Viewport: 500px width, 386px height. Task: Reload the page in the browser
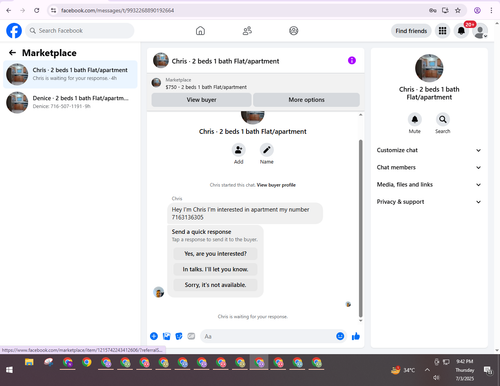tap(37, 10)
